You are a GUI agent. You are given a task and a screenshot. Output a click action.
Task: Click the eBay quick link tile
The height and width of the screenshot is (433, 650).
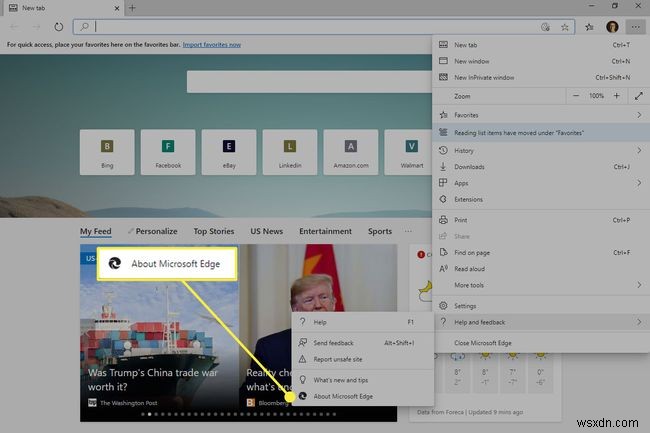[229, 152]
